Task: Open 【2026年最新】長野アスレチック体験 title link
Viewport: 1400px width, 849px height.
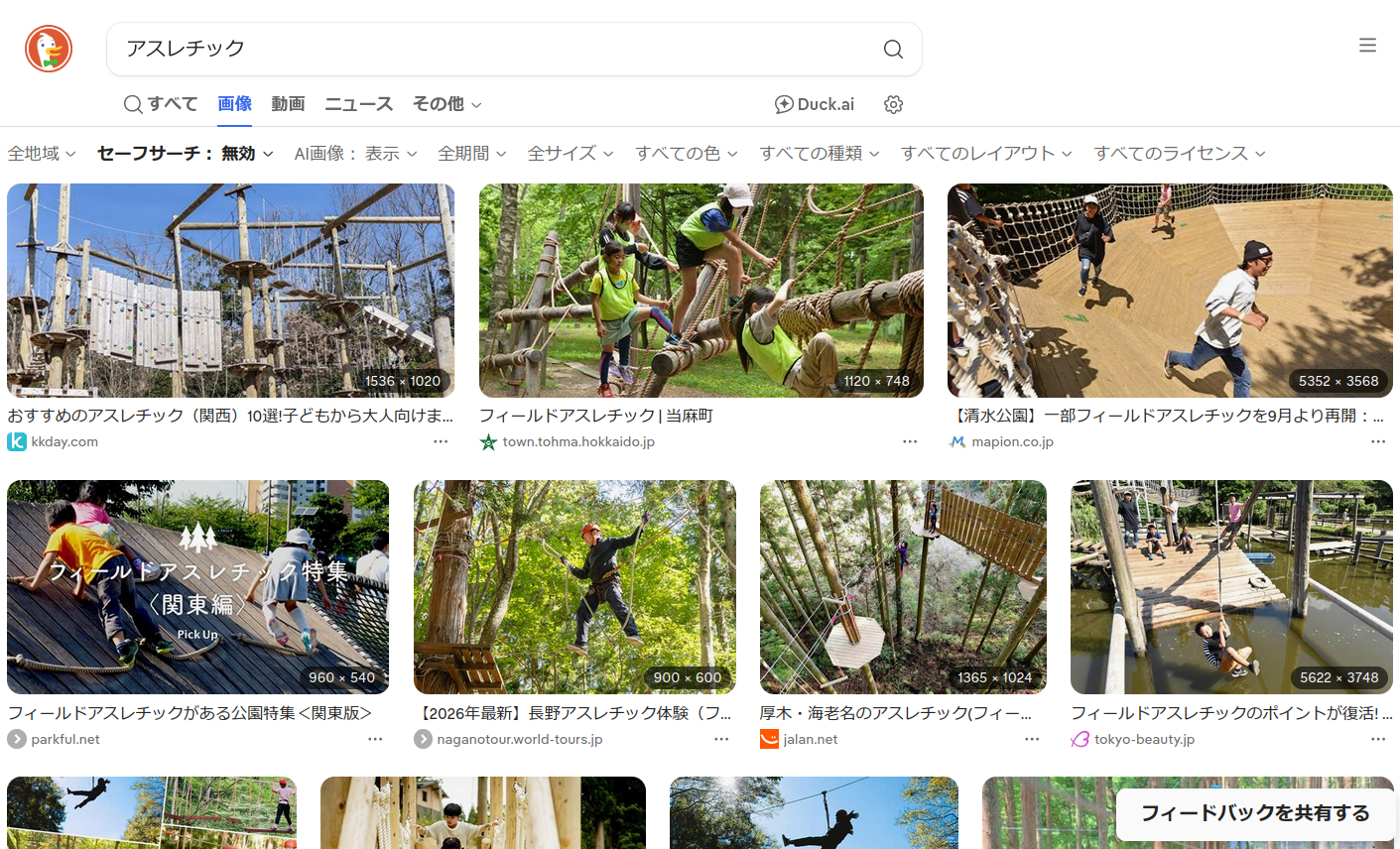Action: [573, 713]
